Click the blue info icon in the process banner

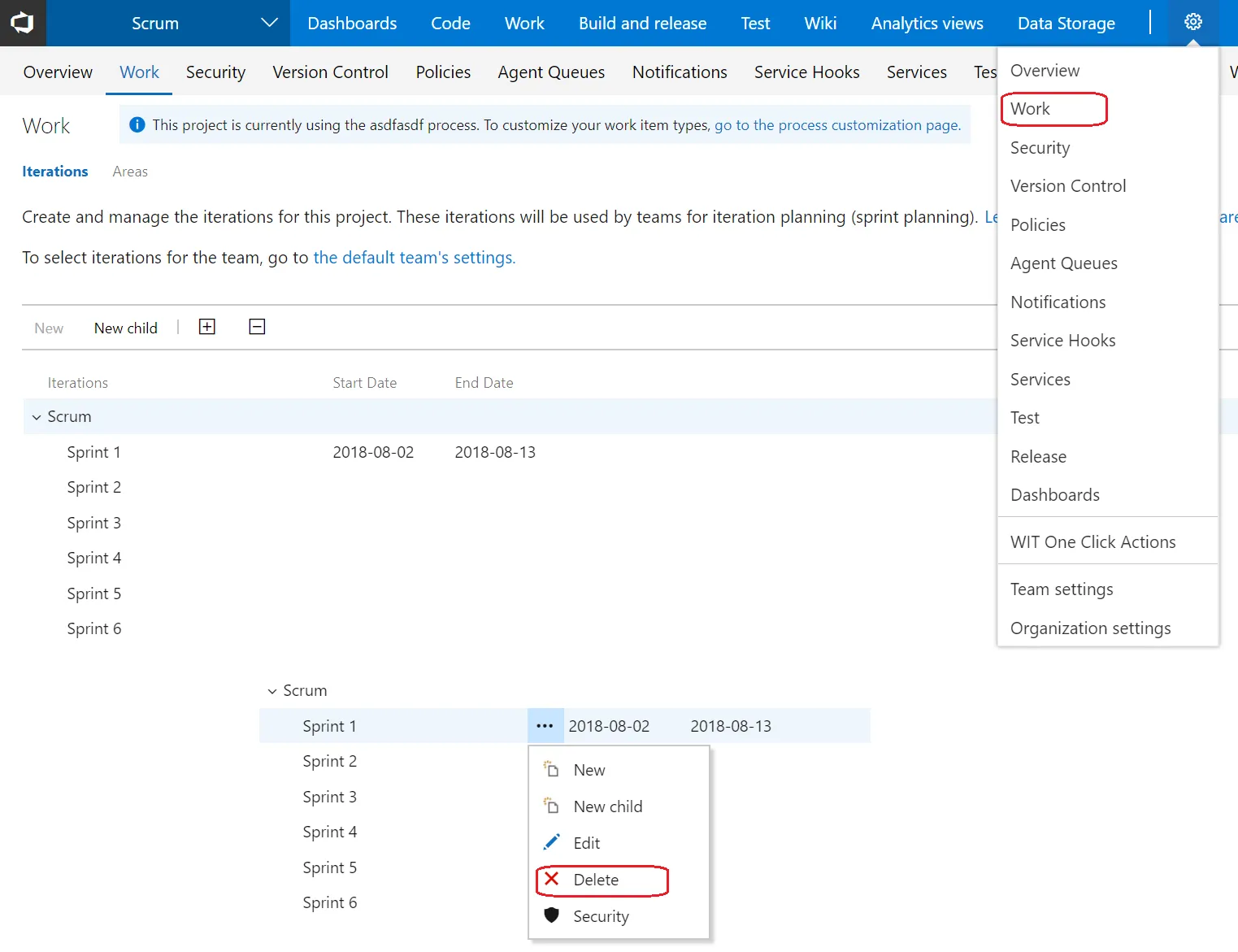[x=137, y=124]
